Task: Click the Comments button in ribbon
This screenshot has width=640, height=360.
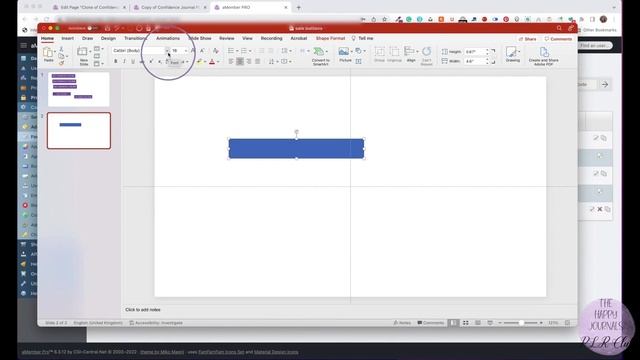Action: pos(558,39)
